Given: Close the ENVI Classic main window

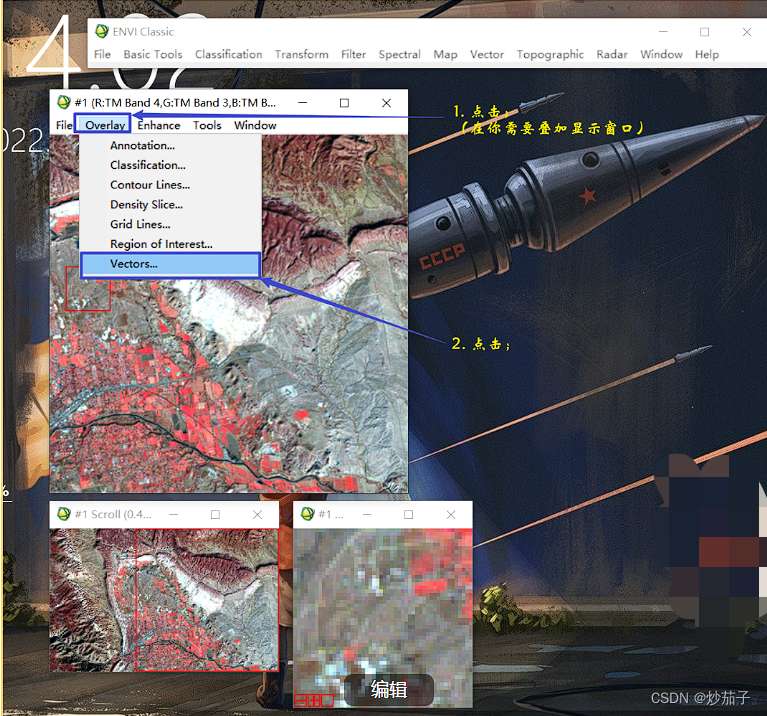Looking at the screenshot, I should (746, 32).
